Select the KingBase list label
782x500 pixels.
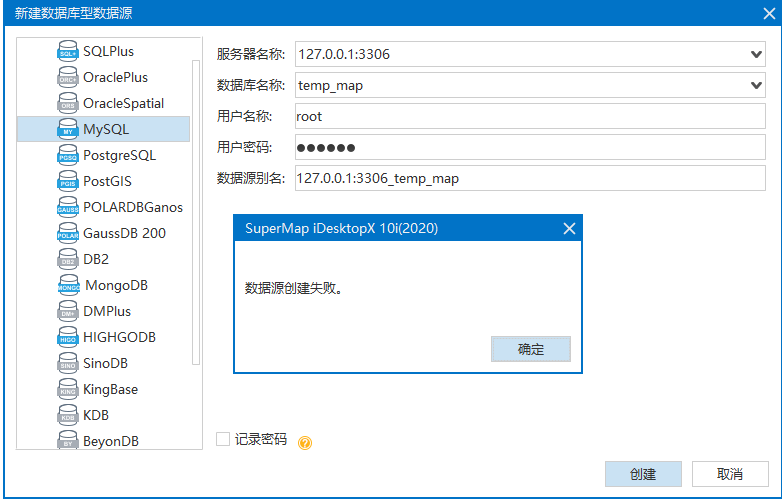click(110, 389)
